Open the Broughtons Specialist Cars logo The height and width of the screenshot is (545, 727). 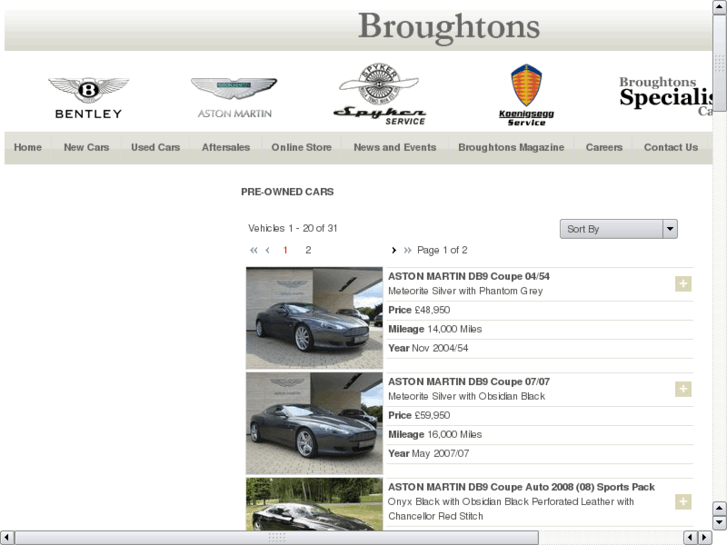click(665, 96)
